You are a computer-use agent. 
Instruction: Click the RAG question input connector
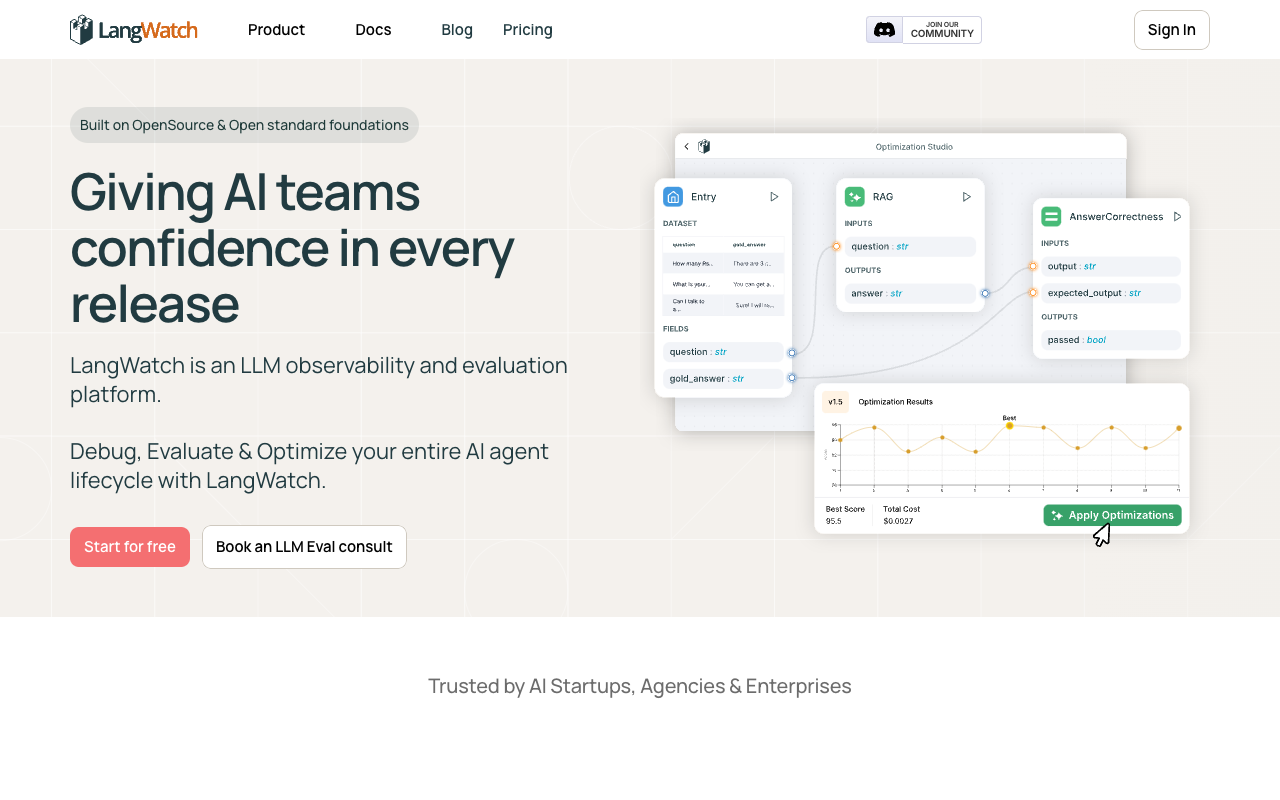(836, 246)
